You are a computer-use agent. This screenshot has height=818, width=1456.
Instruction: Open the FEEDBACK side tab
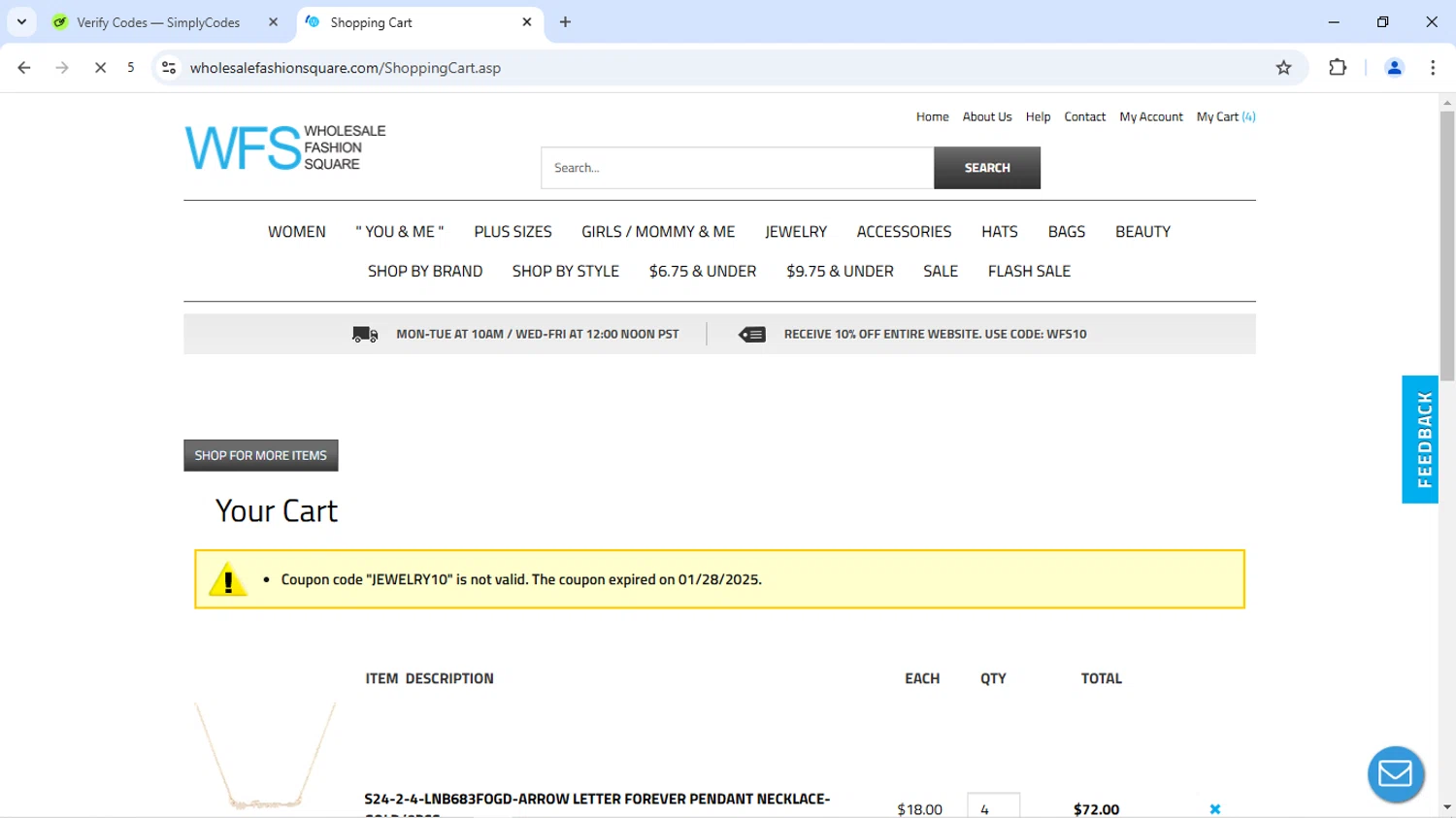[1420, 440]
